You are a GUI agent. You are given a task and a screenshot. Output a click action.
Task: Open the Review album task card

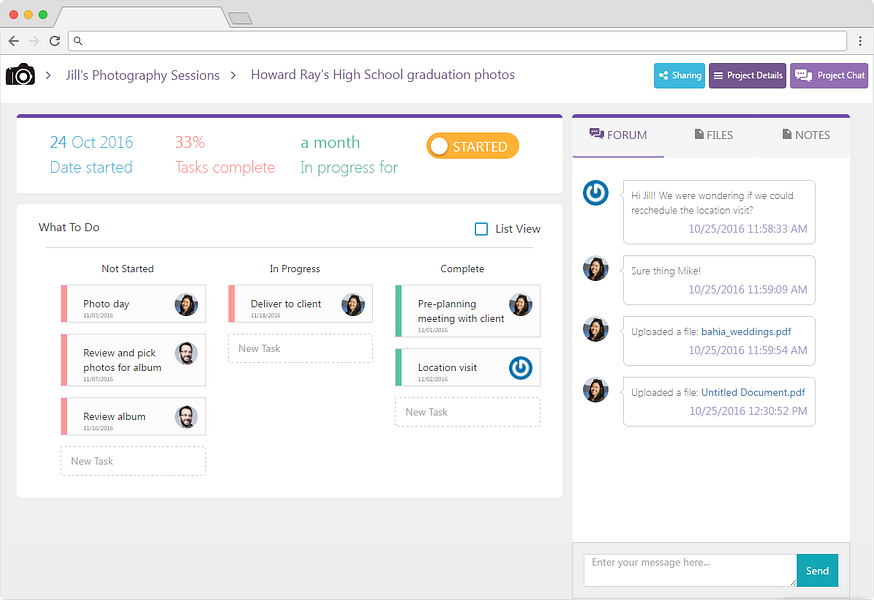pos(133,416)
